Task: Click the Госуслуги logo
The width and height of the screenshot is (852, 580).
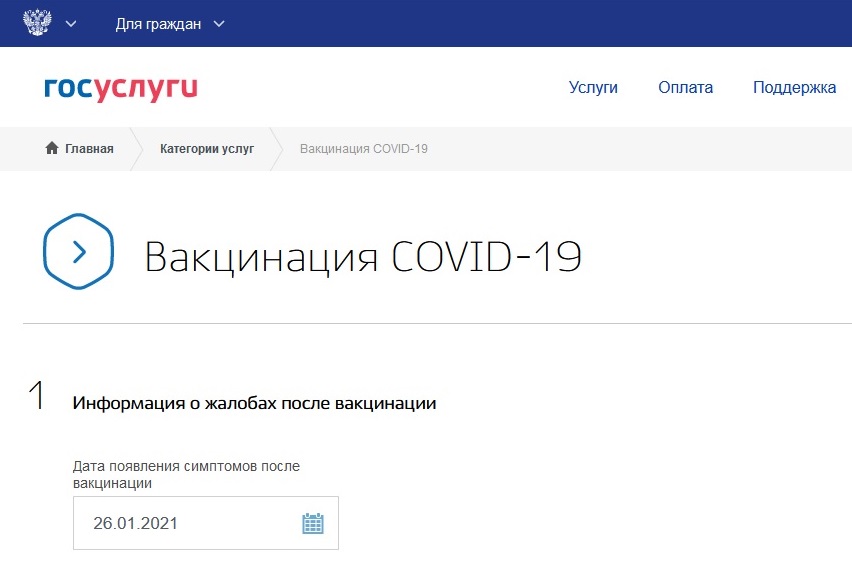Action: coord(121,88)
